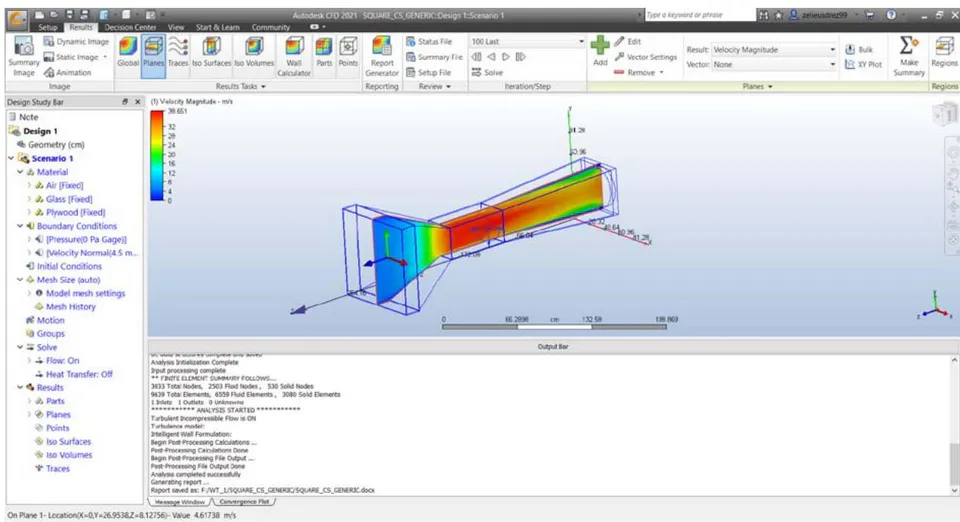960x522 pixels.
Task: Collapse the Mesh Size (auto) node
Action: (20, 280)
